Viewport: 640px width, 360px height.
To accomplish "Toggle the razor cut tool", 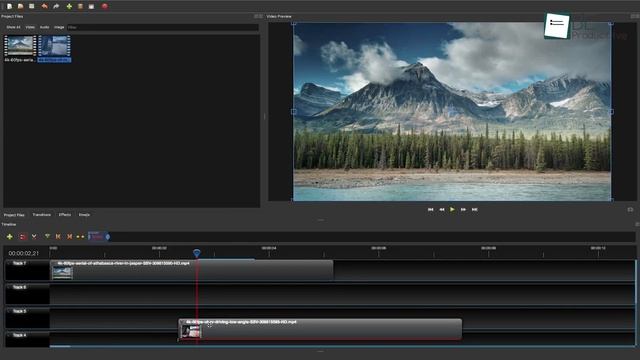I will click(34, 236).
